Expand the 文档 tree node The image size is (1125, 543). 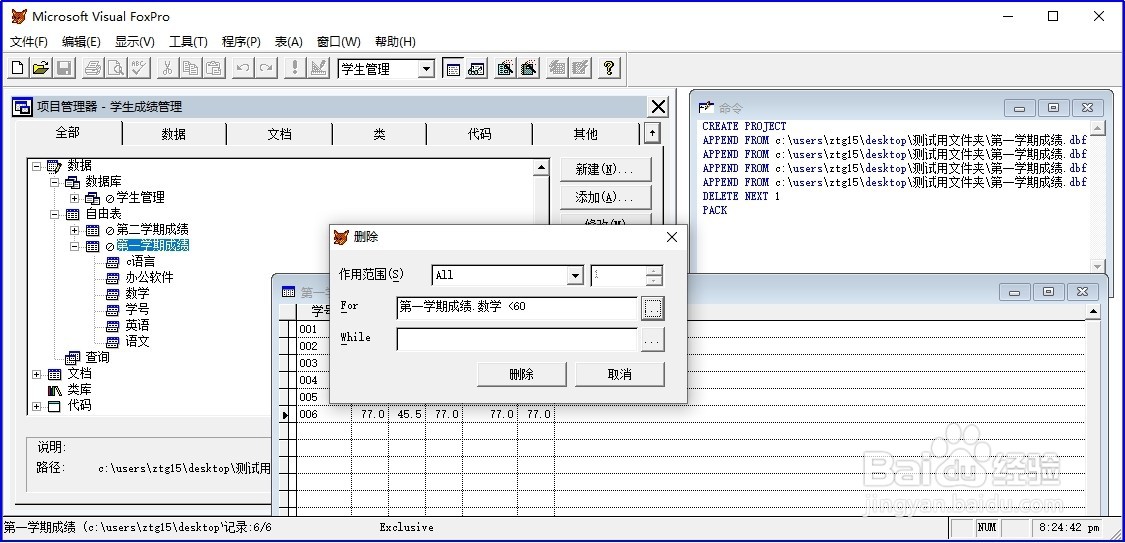[37, 374]
